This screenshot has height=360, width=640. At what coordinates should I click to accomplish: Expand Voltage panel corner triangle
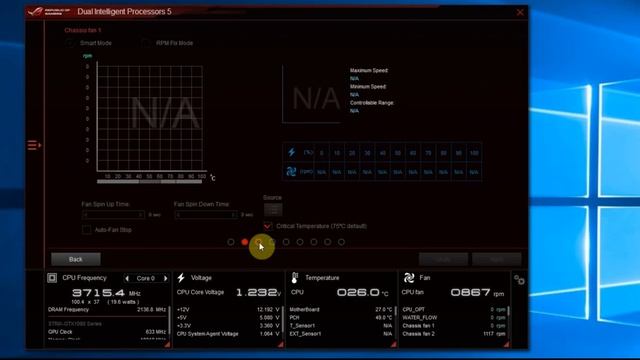click(x=280, y=344)
